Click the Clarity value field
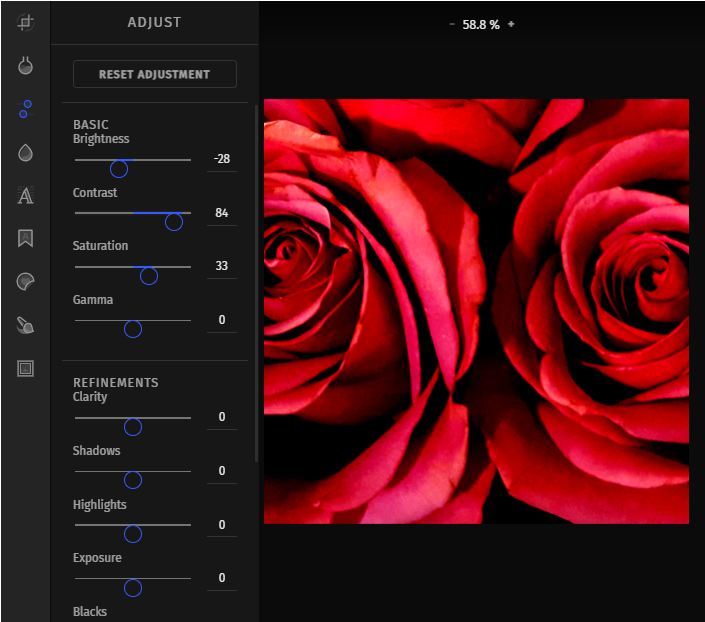 coord(222,417)
